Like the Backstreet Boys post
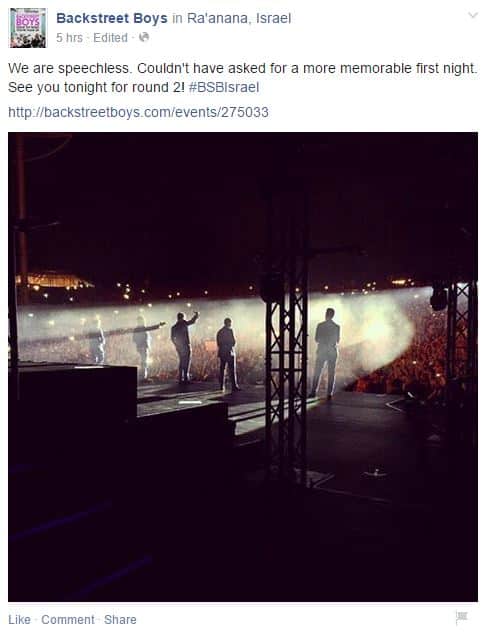The image size is (488, 632). (x=19, y=620)
